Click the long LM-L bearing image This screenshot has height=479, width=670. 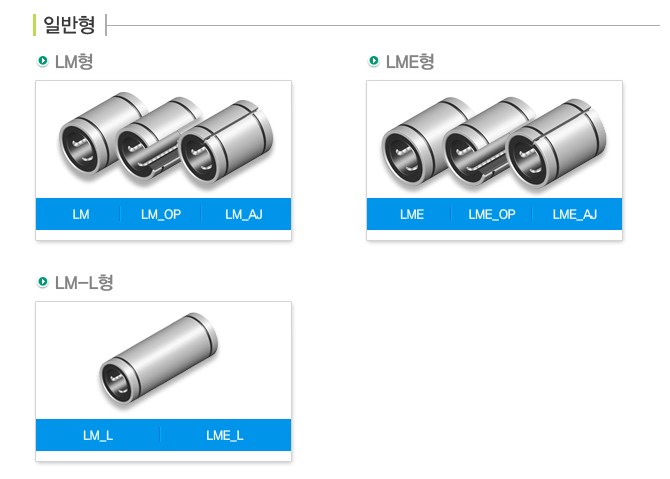(159, 359)
